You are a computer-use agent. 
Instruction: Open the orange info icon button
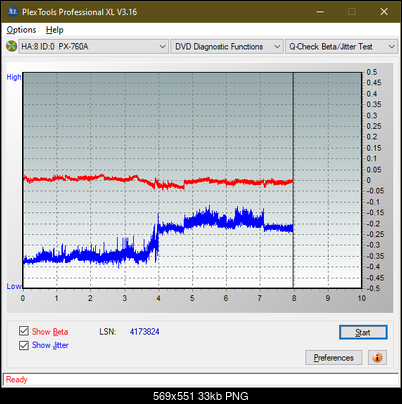pyautogui.click(x=377, y=358)
